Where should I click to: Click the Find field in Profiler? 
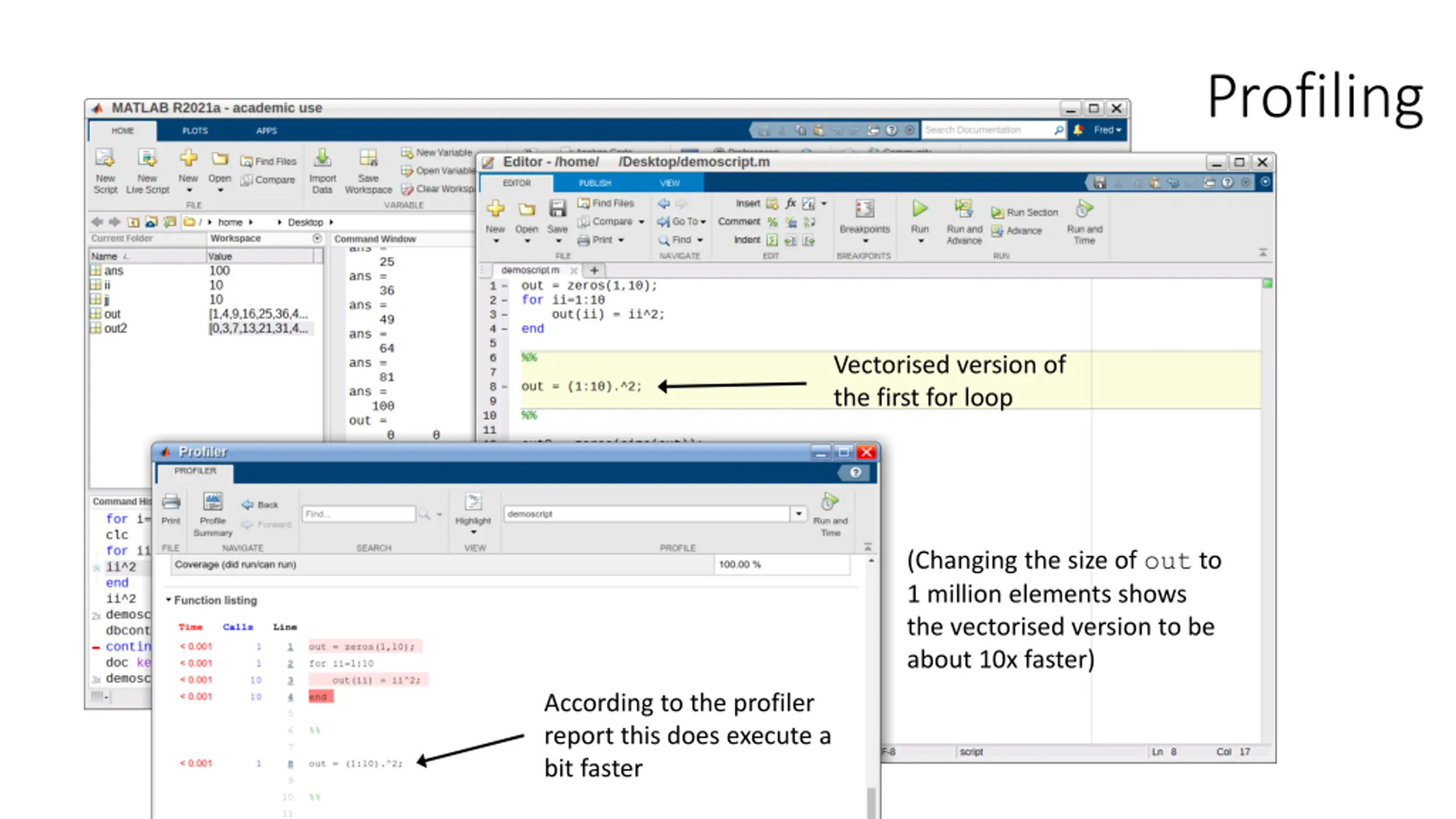[x=358, y=514]
